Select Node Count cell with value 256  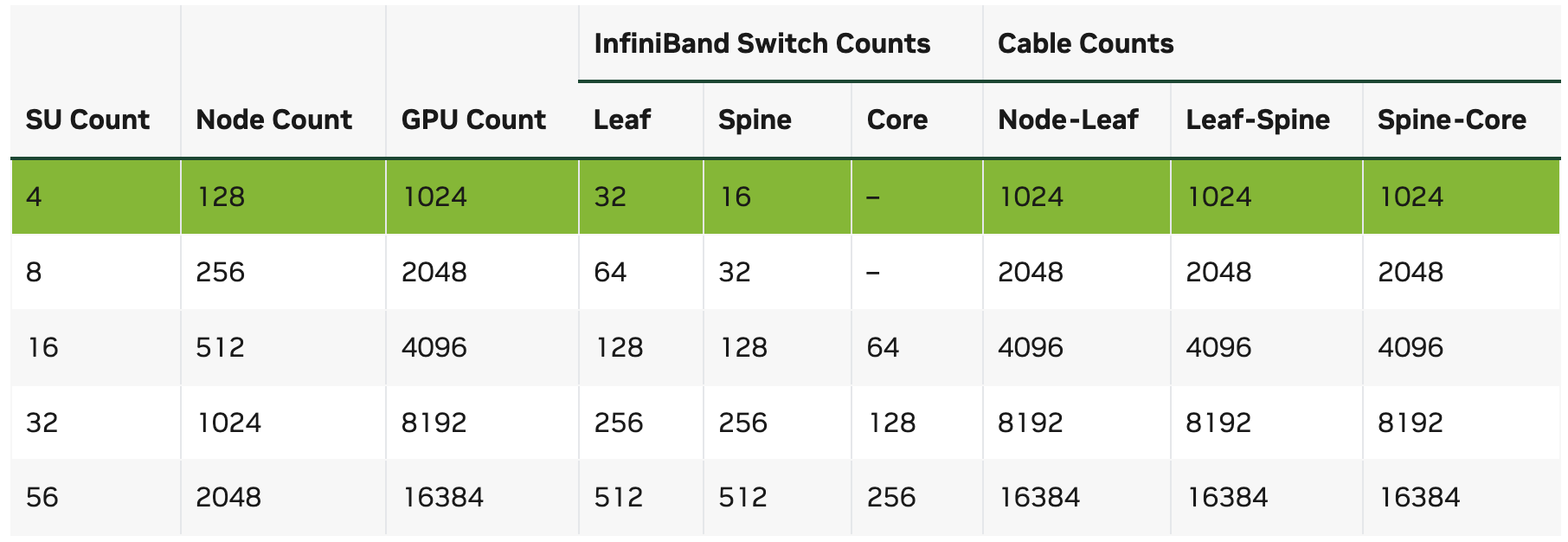[221, 272]
